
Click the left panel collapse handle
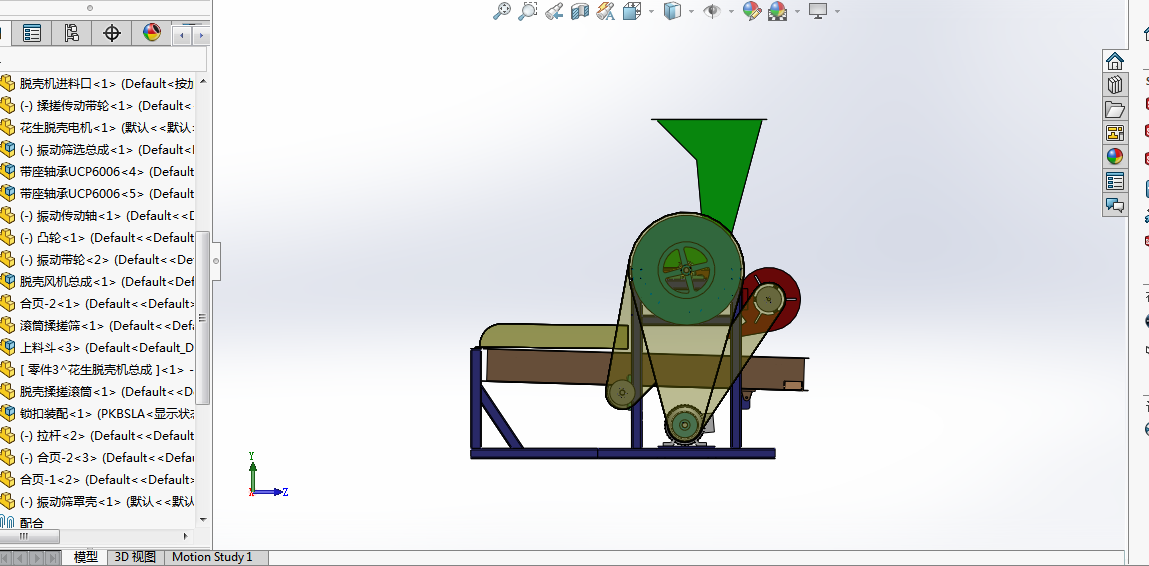click(216, 260)
